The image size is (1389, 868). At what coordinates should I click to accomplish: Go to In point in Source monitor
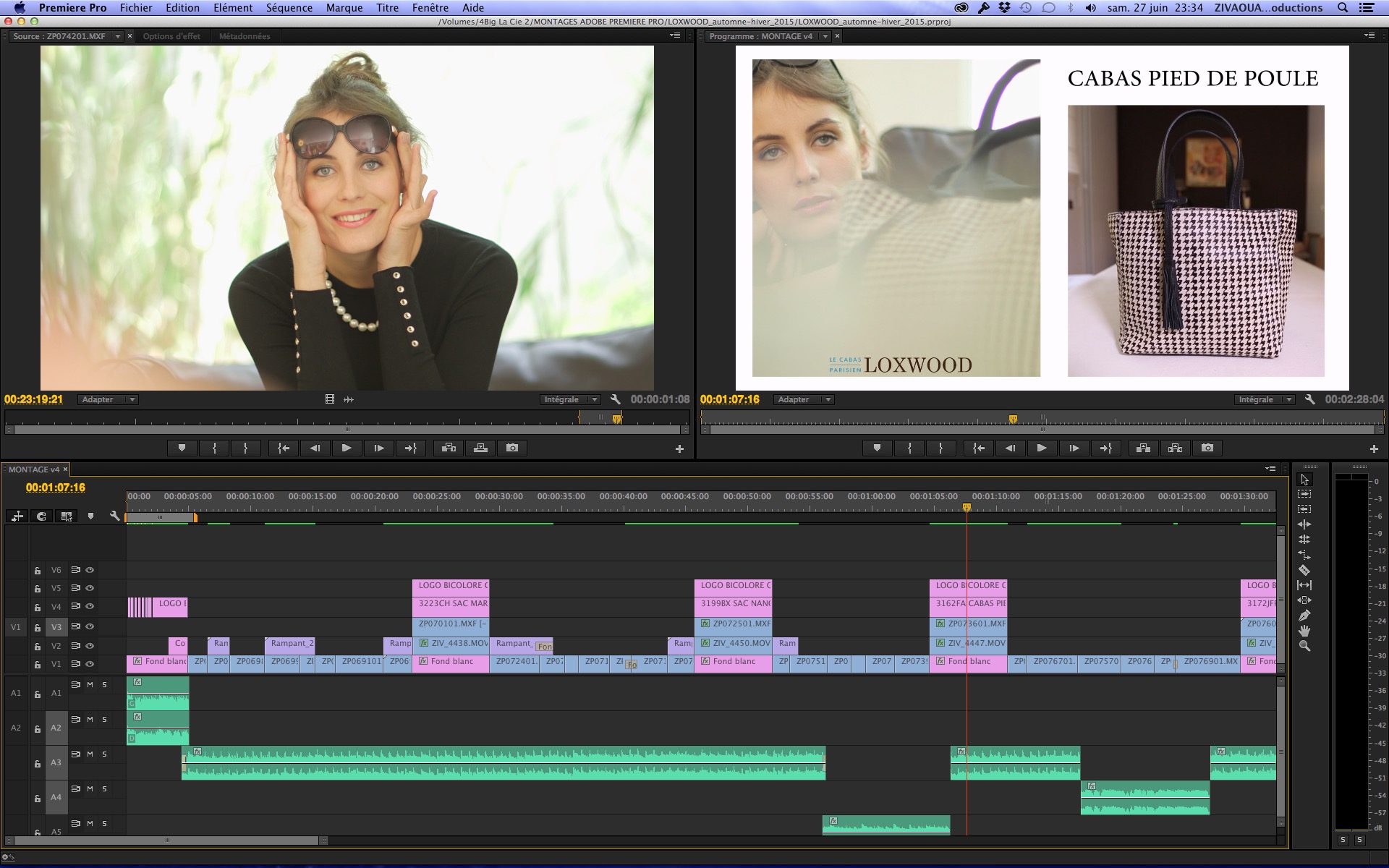click(x=284, y=448)
